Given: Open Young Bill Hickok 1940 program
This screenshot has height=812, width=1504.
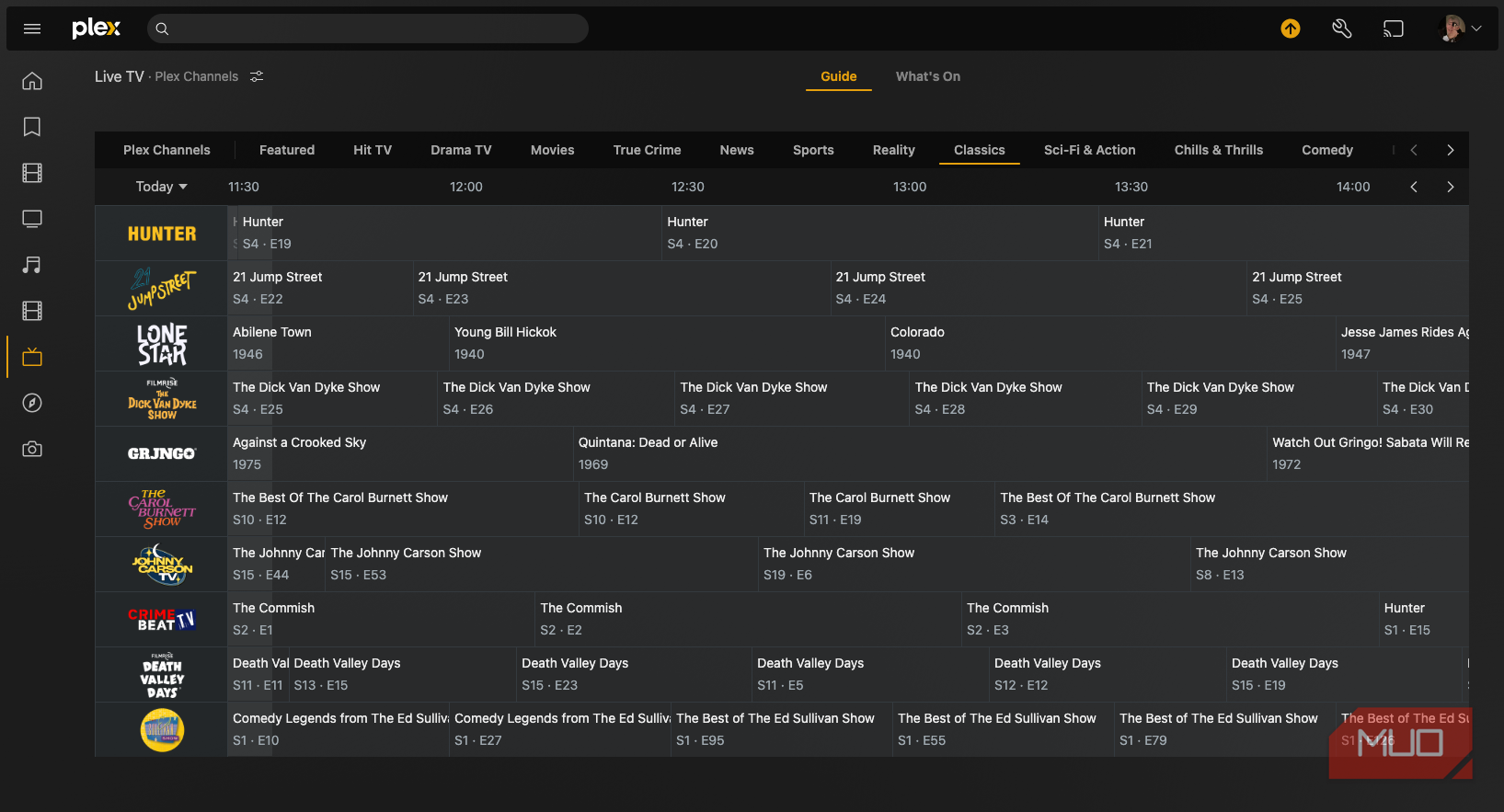Looking at the screenshot, I should pyautogui.click(x=667, y=344).
